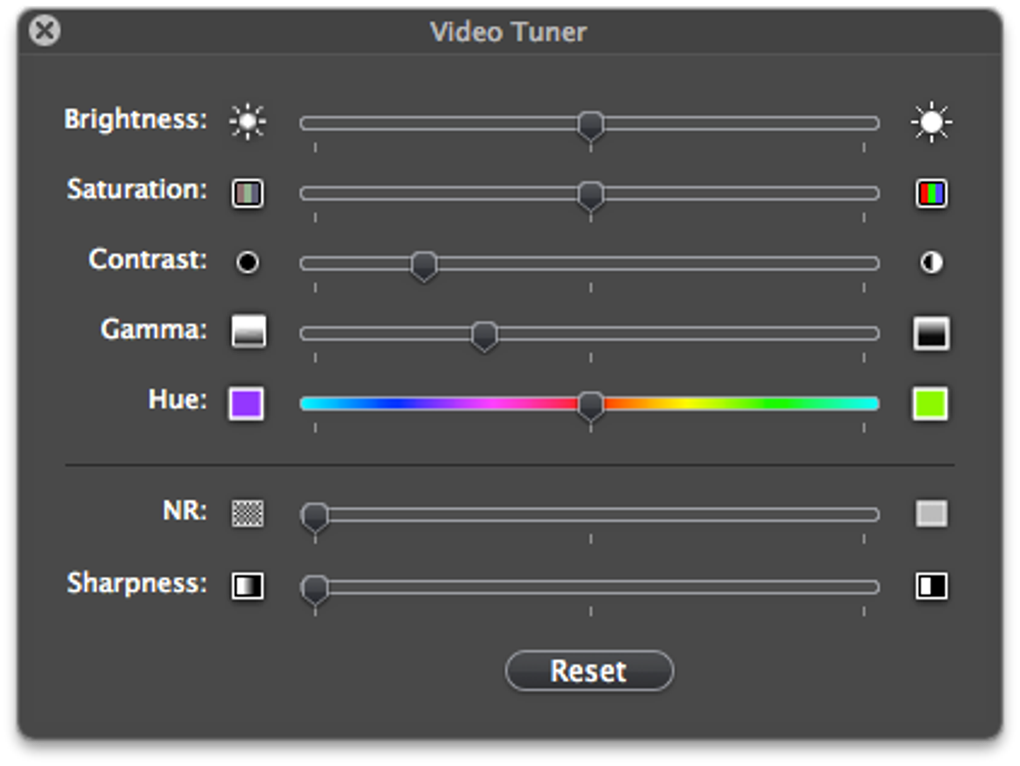Click the high brightness sun icon
Image resolution: width=1020 pixels, height=766 pixels.
931,122
